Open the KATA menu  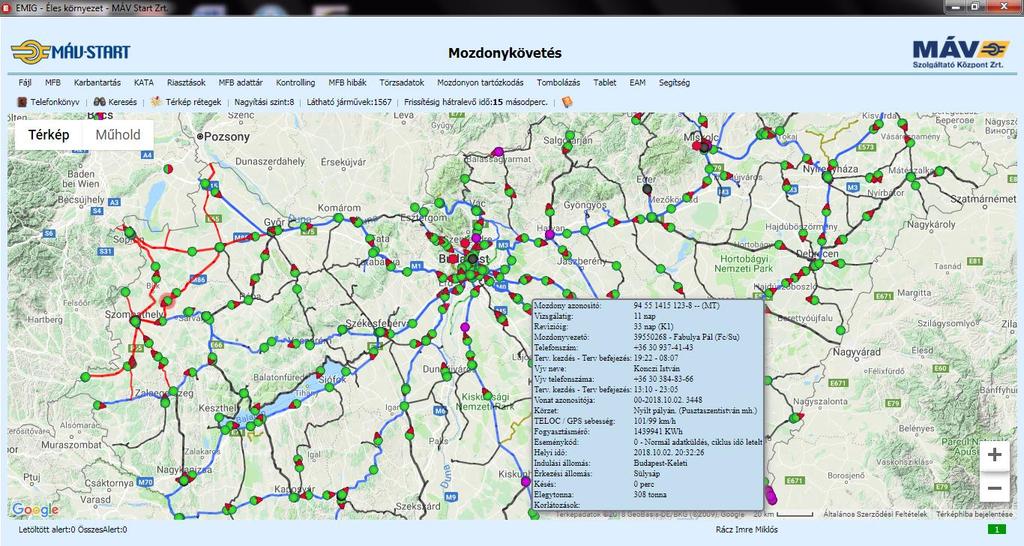point(144,83)
